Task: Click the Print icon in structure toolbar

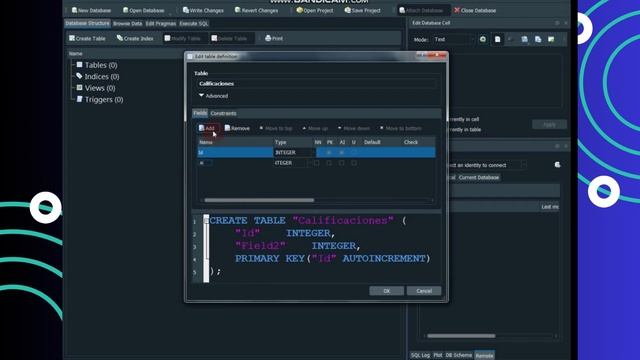Action: pyautogui.click(x=268, y=38)
